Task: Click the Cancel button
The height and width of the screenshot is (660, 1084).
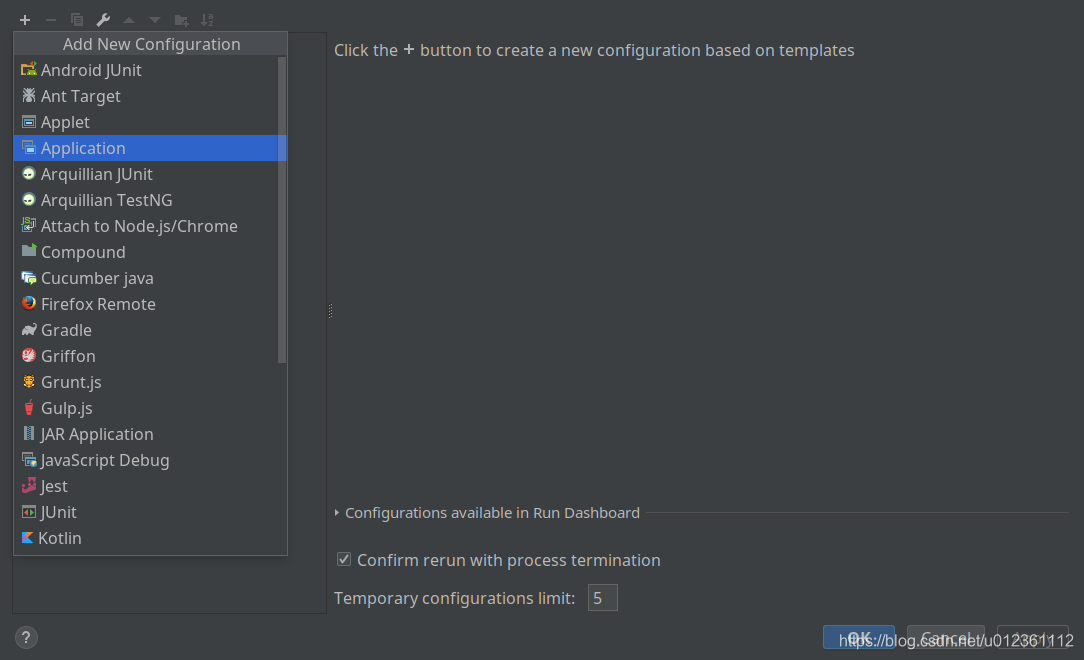Action: pyautogui.click(x=945, y=637)
